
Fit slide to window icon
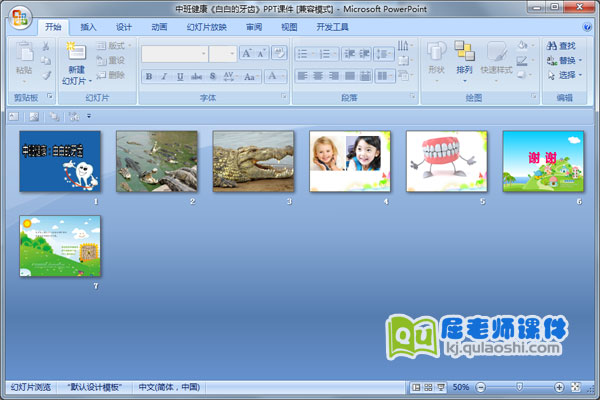coord(576,387)
